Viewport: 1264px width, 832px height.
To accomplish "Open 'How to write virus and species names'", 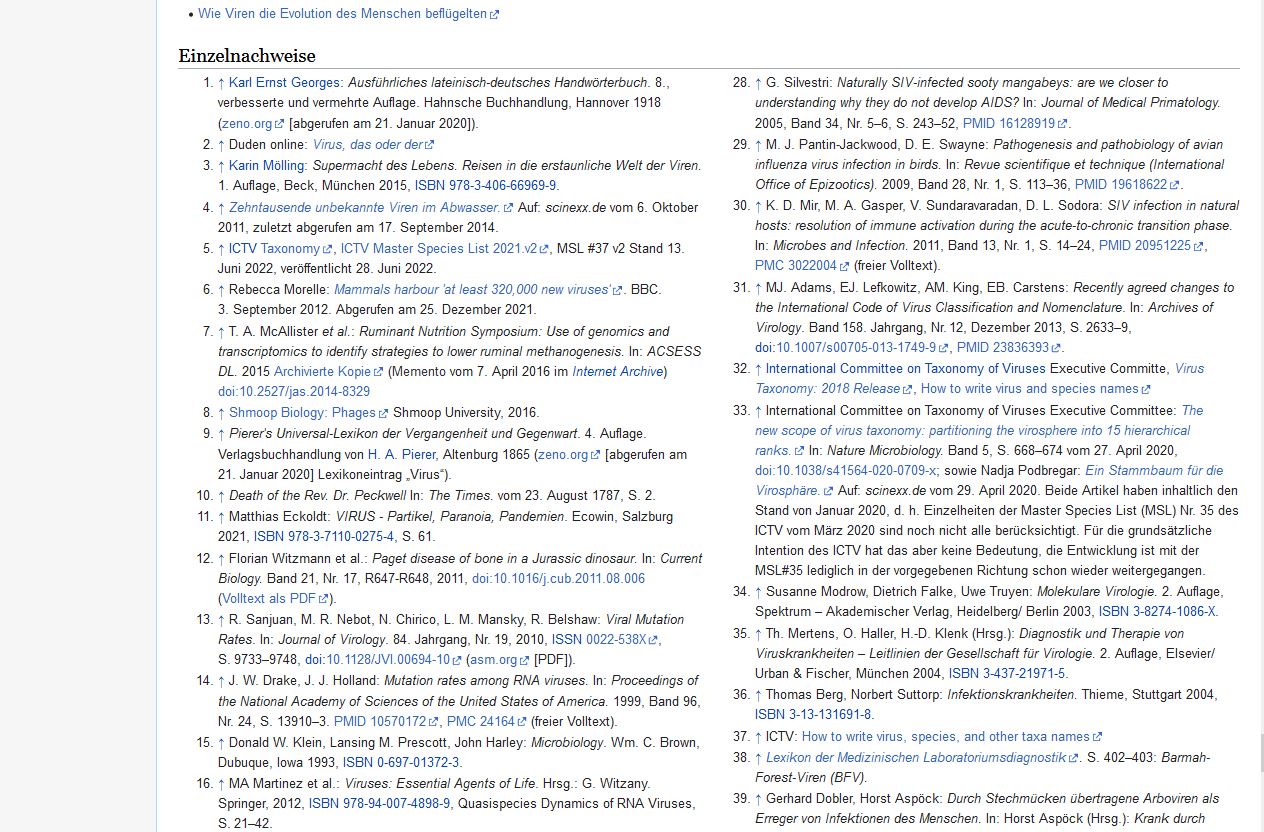I will (1029, 389).
